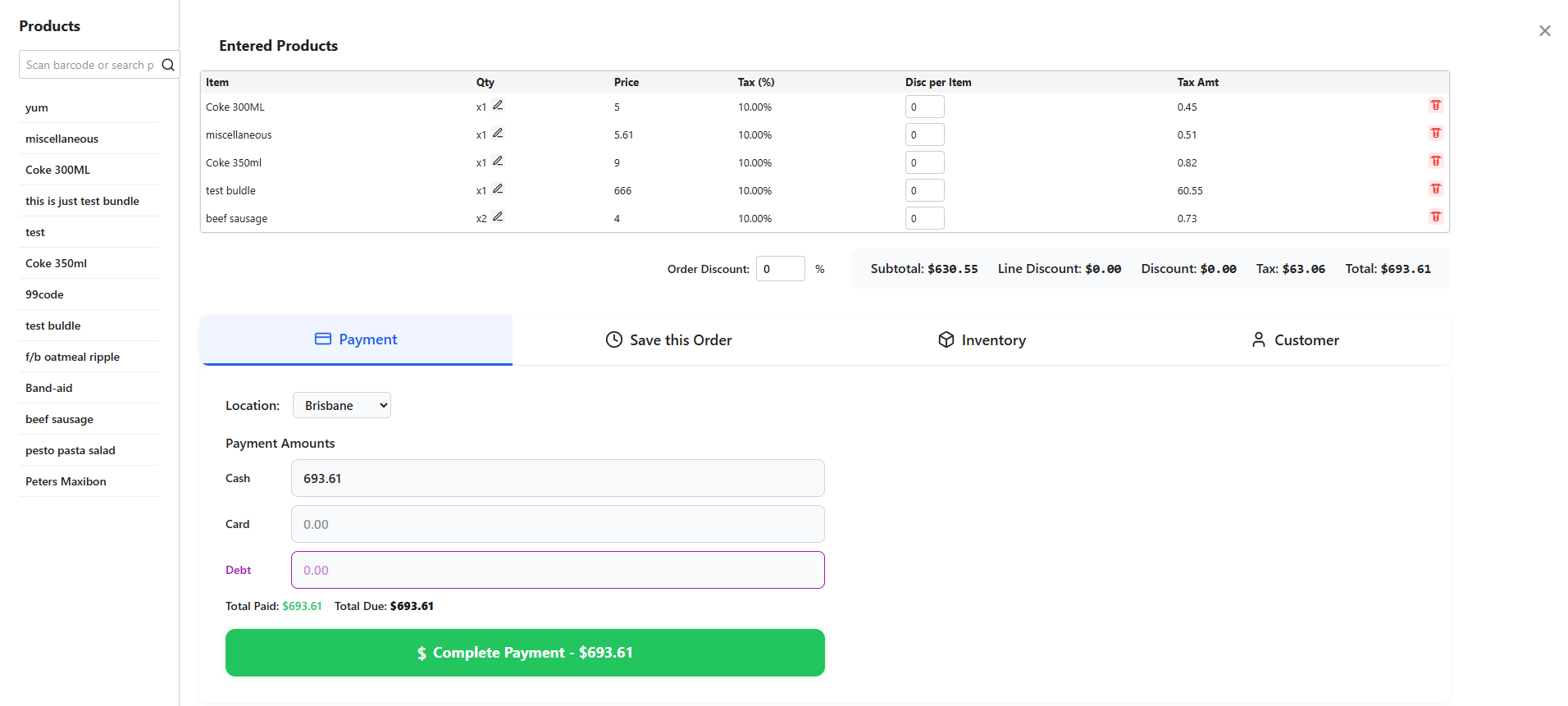
Task: Switch to the Payment tab
Action: pyautogui.click(x=356, y=339)
